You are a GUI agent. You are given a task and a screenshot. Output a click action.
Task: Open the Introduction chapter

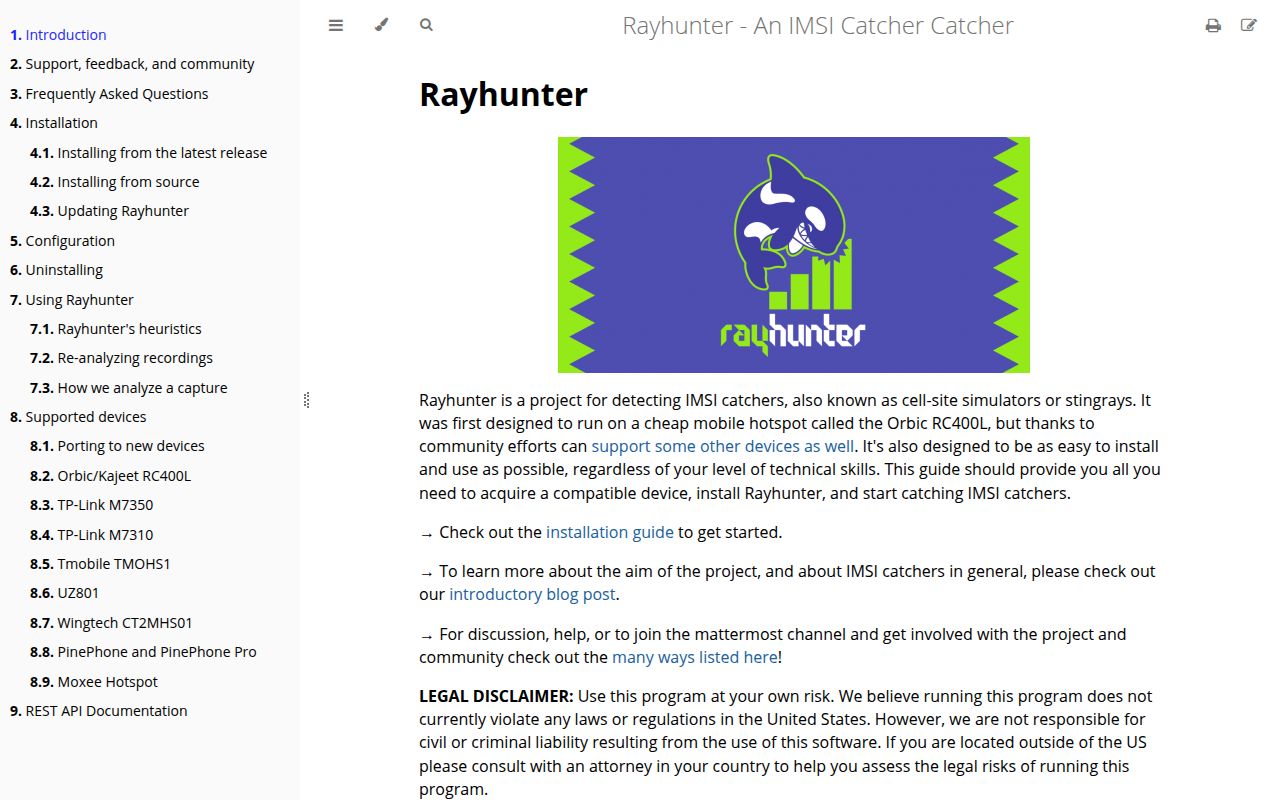point(58,35)
